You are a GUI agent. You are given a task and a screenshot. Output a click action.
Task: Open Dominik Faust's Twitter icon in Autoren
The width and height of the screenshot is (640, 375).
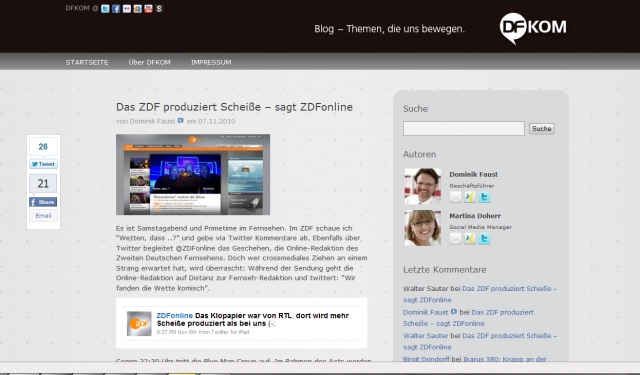(484, 197)
